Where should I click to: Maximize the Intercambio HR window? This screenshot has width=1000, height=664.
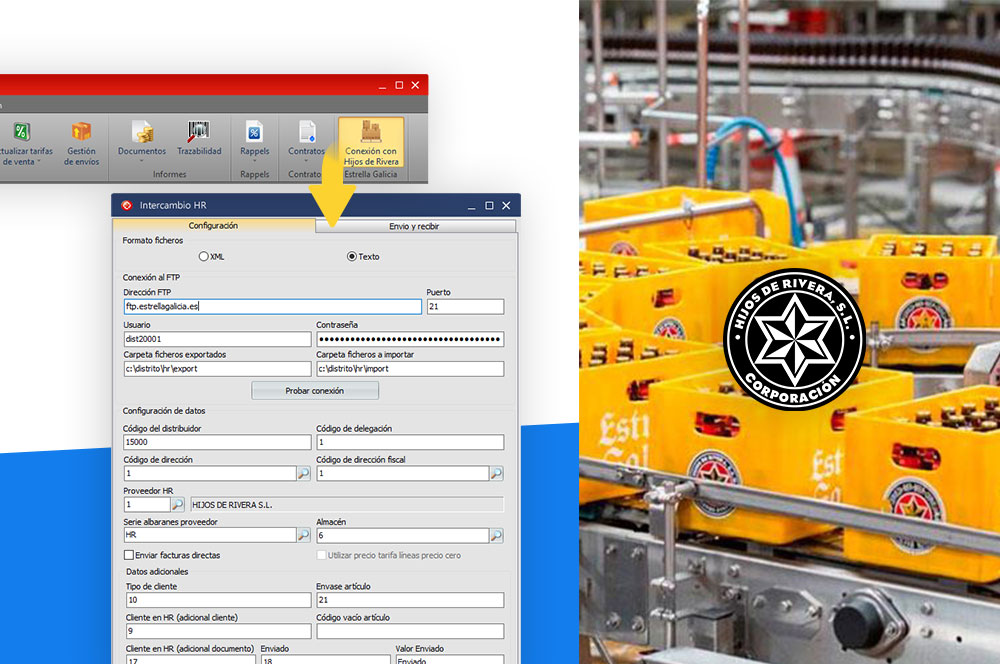point(489,205)
